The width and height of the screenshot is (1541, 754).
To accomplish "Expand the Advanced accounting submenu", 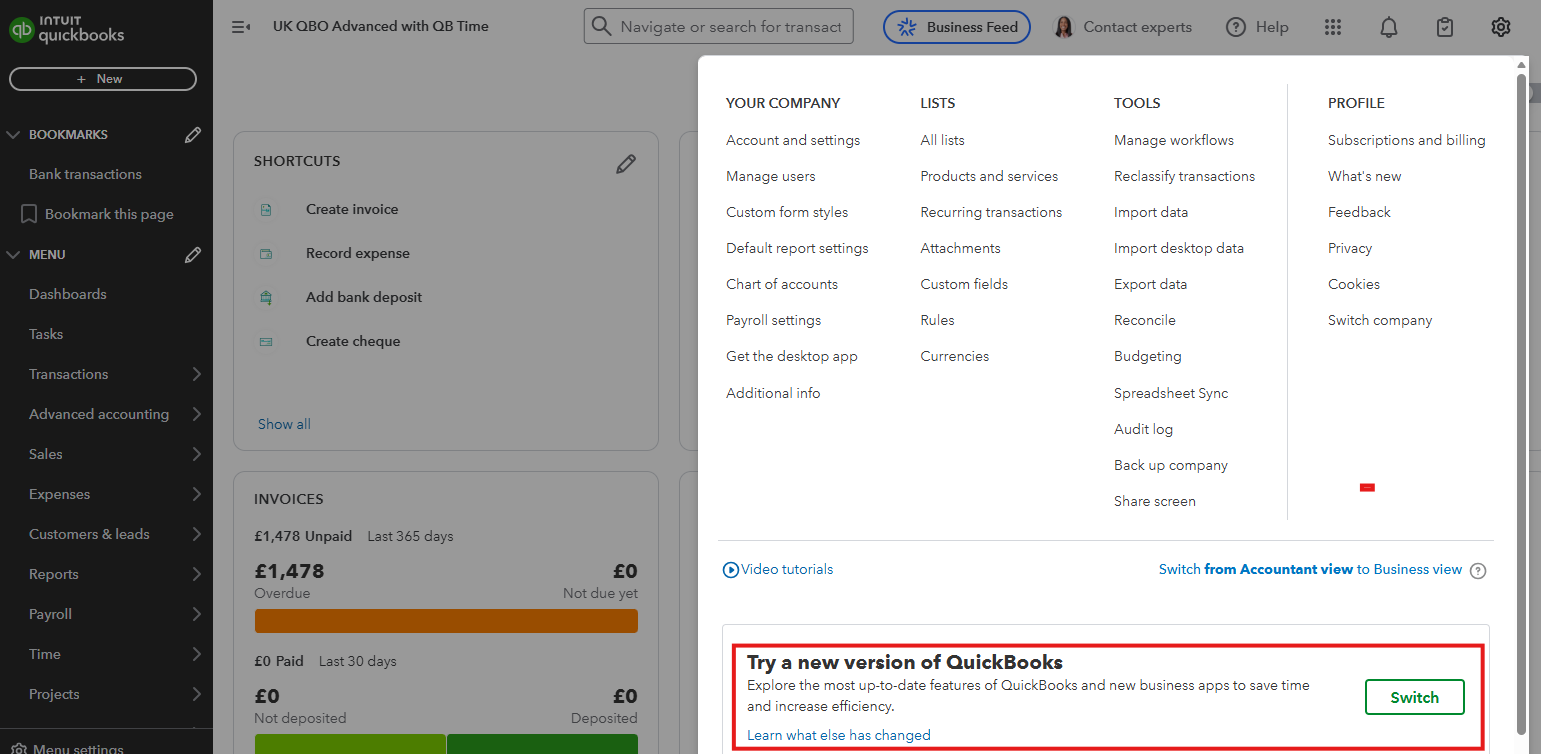I will tap(196, 414).
